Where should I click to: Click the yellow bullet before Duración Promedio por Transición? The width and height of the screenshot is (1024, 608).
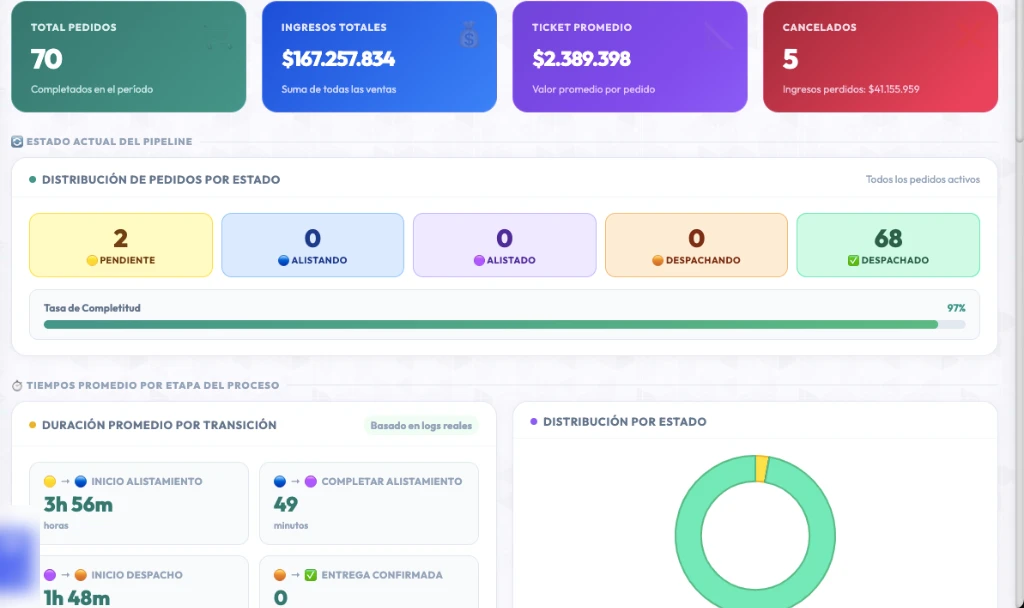(33, 424)
